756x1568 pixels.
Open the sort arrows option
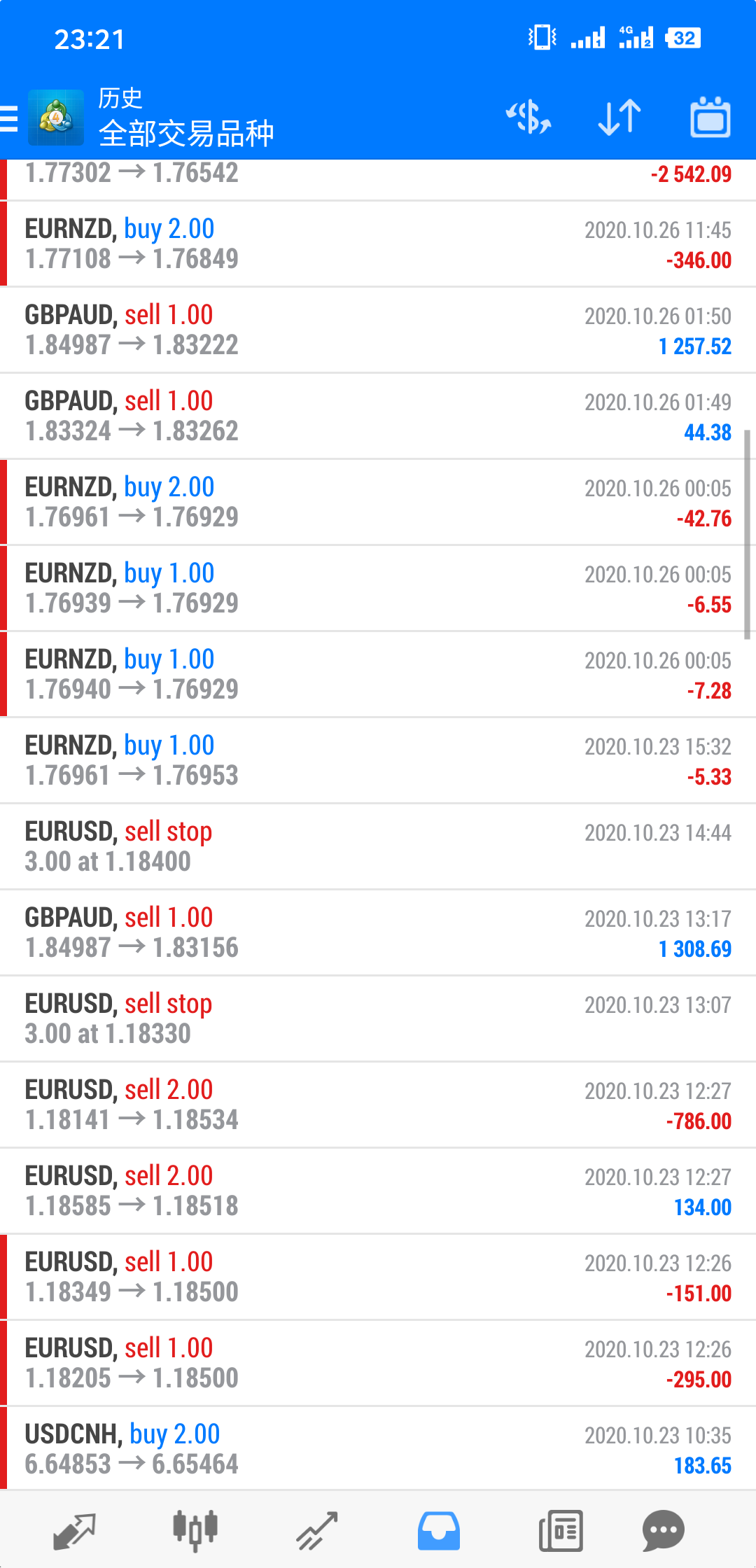point(619,117)
